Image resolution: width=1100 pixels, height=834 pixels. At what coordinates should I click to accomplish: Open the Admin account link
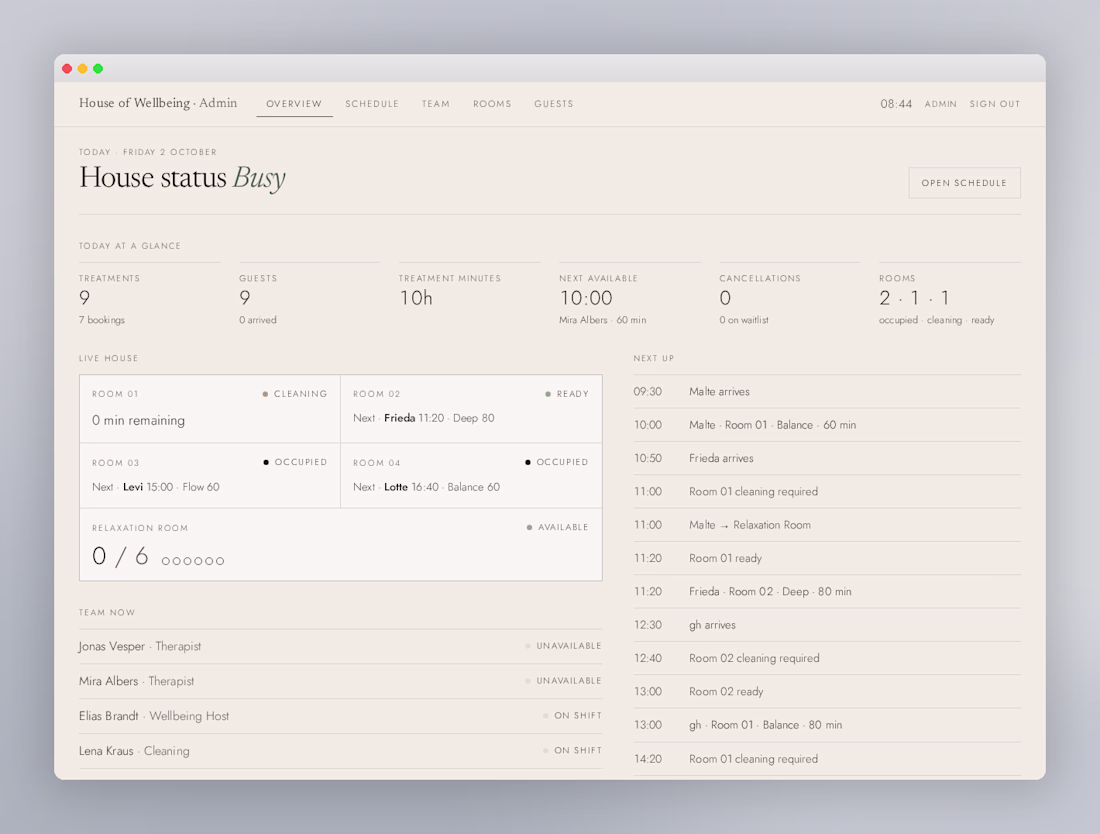click(x=941, y=104)
